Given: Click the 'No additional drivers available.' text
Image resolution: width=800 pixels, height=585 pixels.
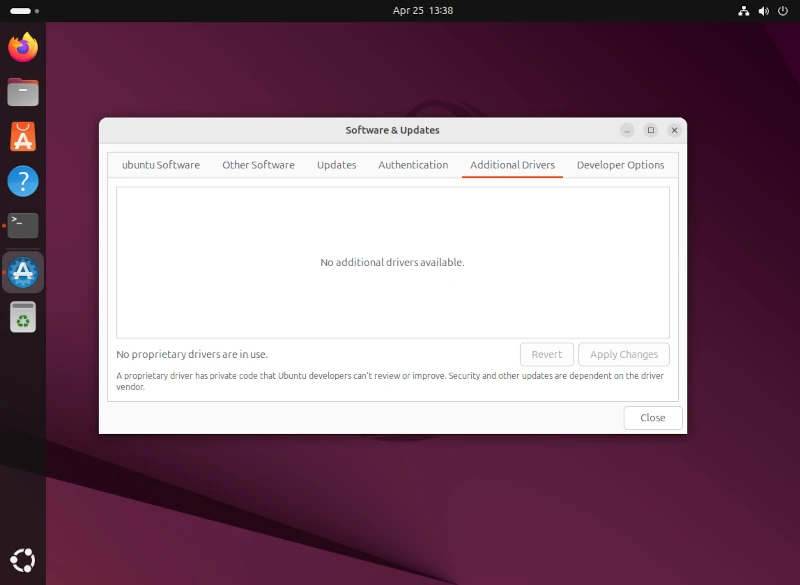Looking at the screenshot, I should [392, 262].
